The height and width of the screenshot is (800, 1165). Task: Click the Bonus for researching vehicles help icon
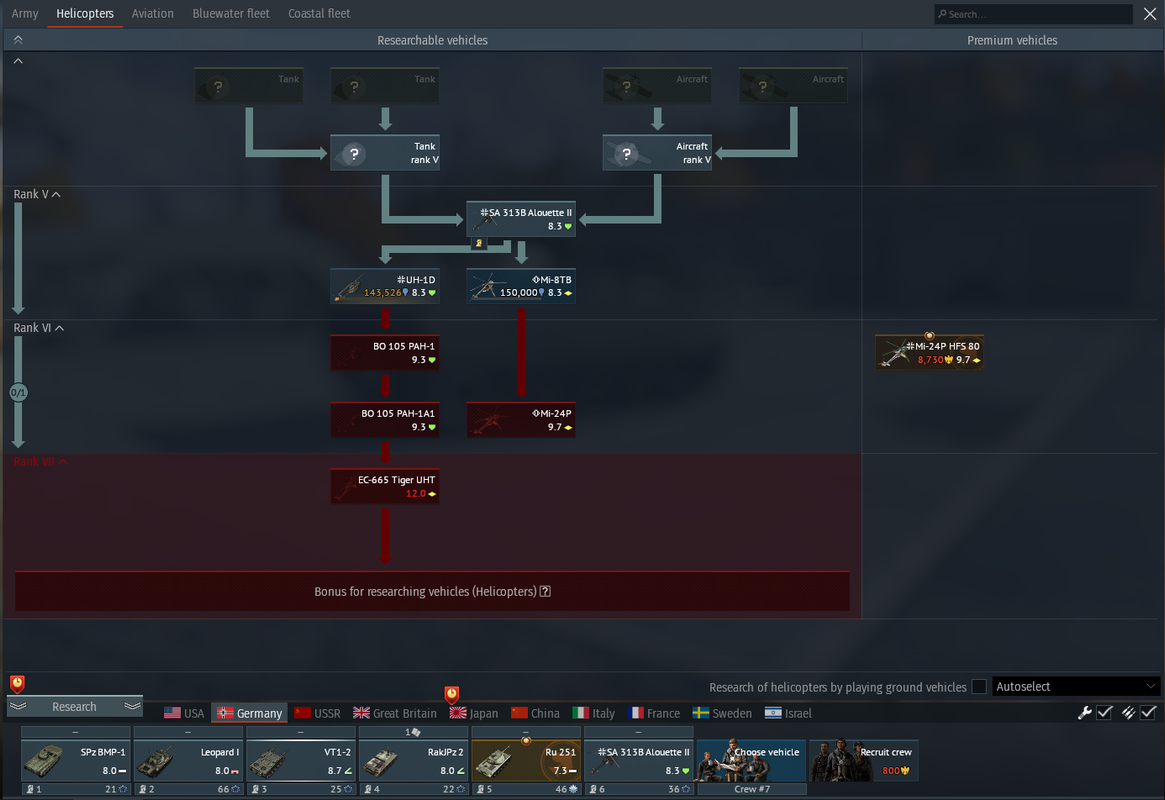(x=545, y=591)
